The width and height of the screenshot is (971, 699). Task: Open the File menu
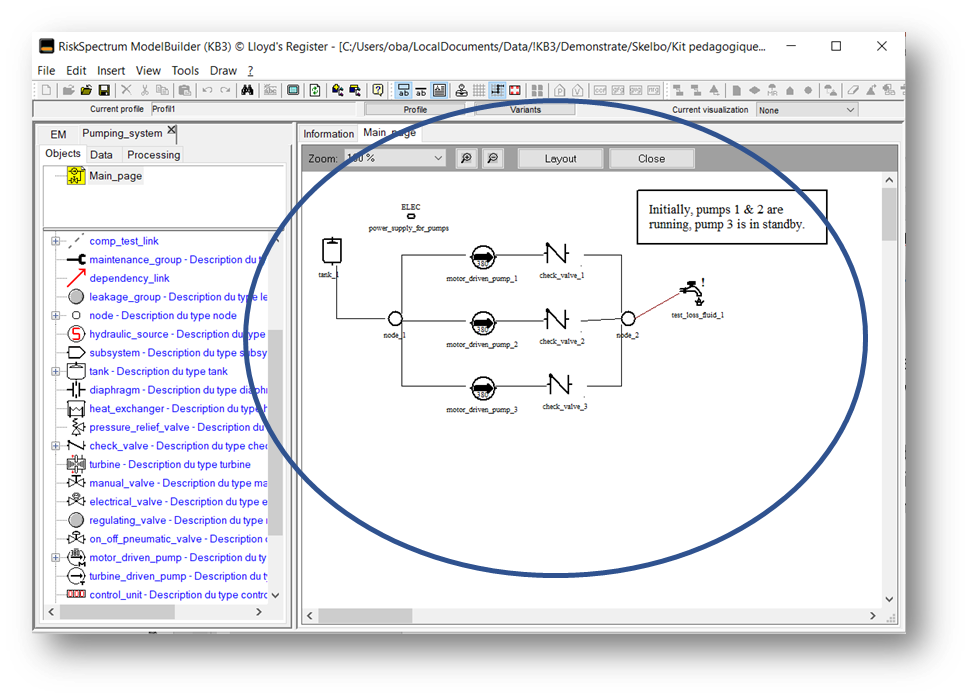point(46,71)
